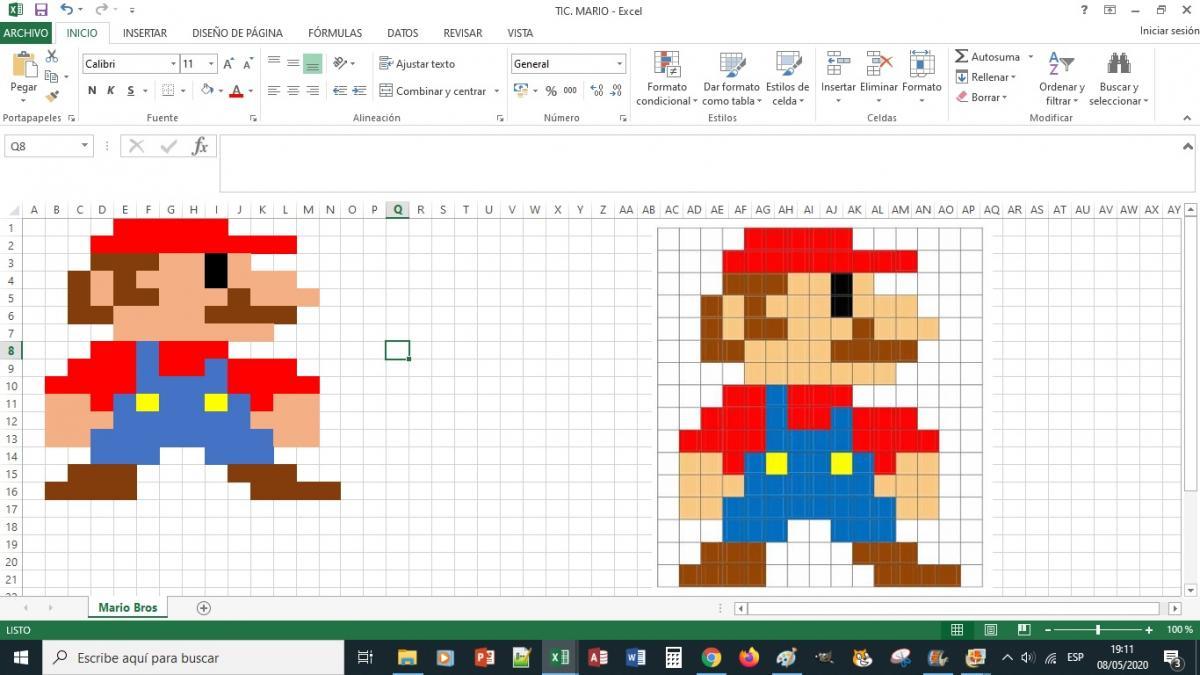Click the Pegar paste icon
Image resolution: width=1200 pixels, height=675 pixels.
click(x=24, y=67)
